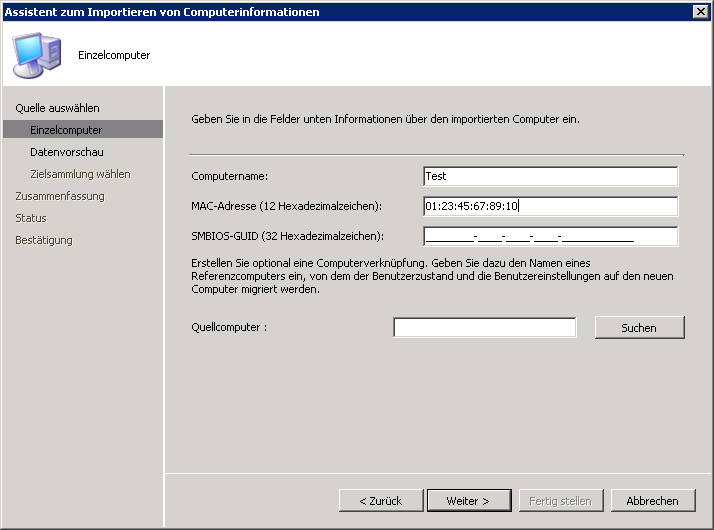Screen dimensions: 714x530
Task: Select the 'Bestätigung' step
Action: point(44,240)
